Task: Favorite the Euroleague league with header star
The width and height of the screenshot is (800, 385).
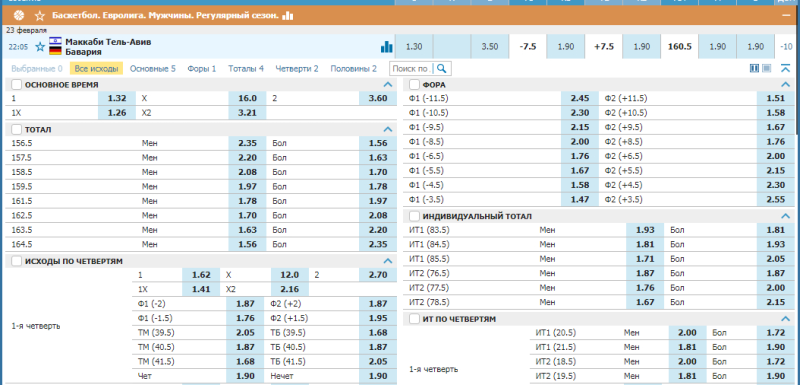Action: click(x=40, y=16)
